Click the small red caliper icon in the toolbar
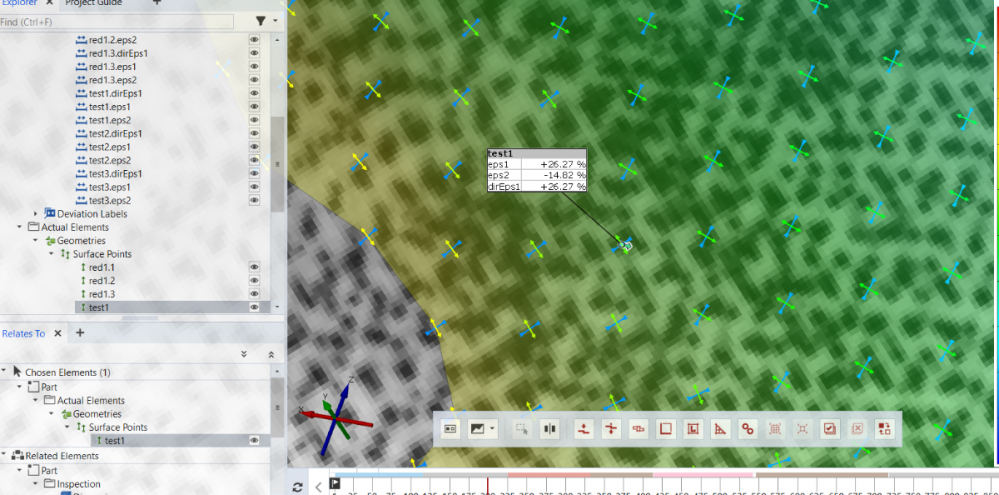999x495 pixels. [638, 429]
